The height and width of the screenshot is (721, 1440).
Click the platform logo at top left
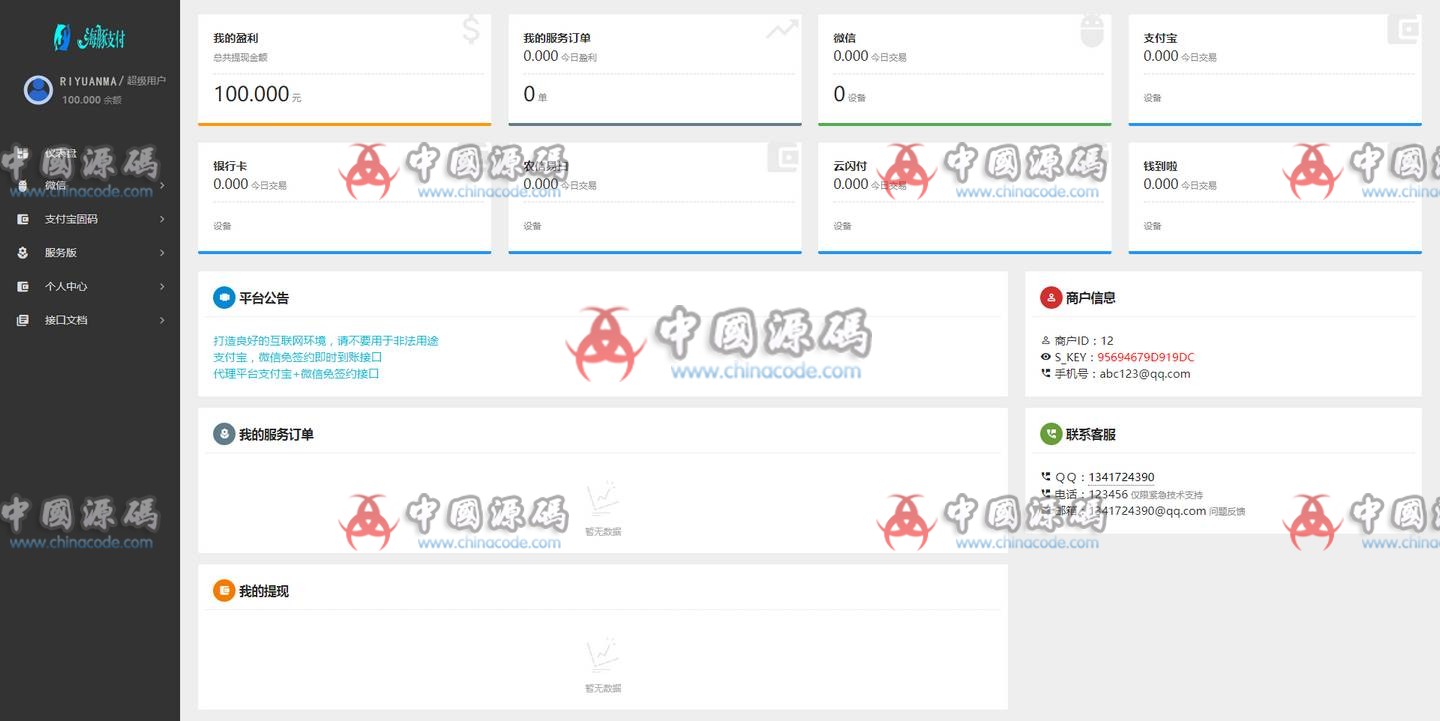[x=88, y=36]
